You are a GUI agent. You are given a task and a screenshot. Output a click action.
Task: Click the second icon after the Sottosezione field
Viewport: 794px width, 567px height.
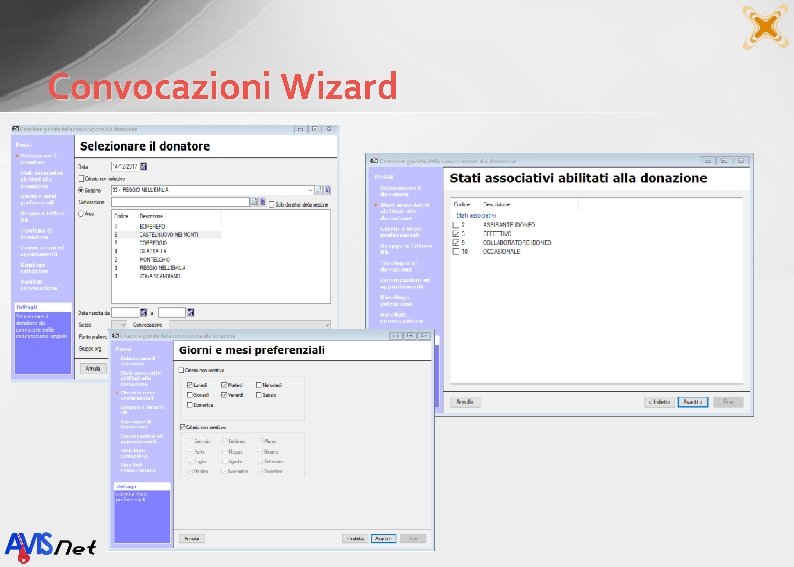point(262,202)
